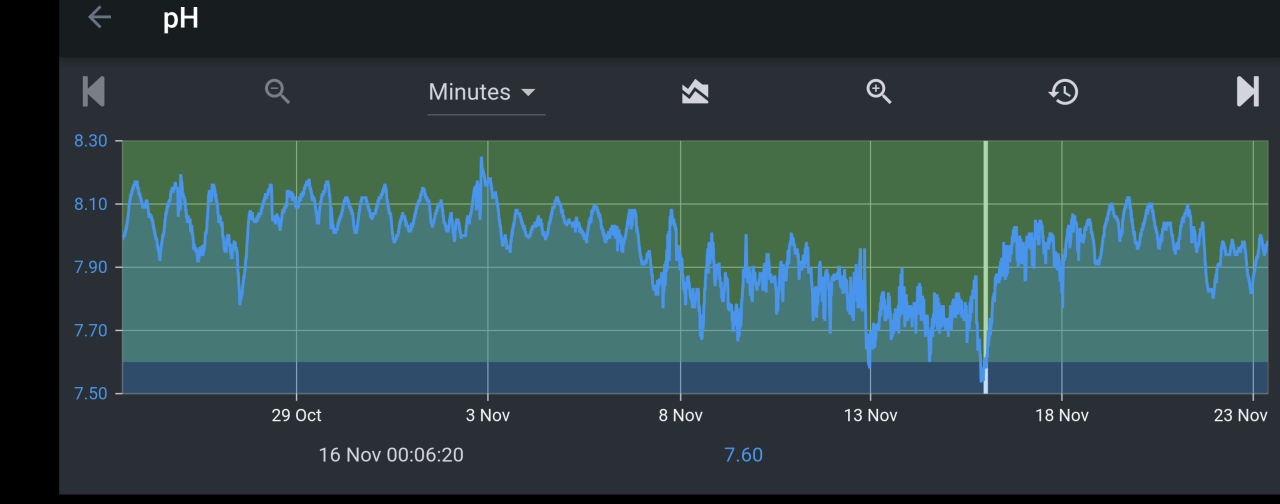The width and height of the screenshot is (1280, 504).
Task: Tap the 13 Nov axis label
Action: pos(870,415)
